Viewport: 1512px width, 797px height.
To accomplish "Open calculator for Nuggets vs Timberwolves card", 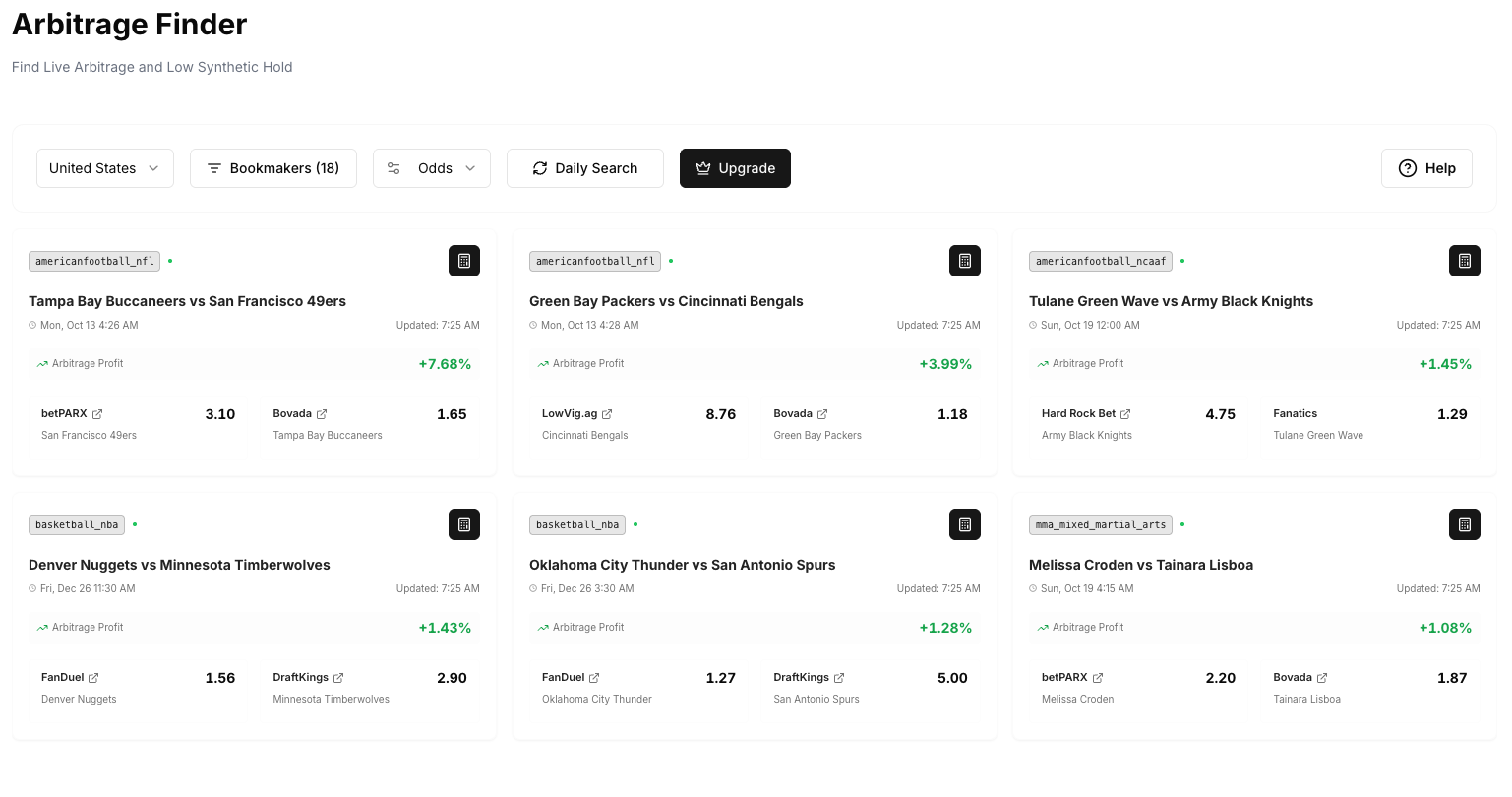I will pos(464,524).
